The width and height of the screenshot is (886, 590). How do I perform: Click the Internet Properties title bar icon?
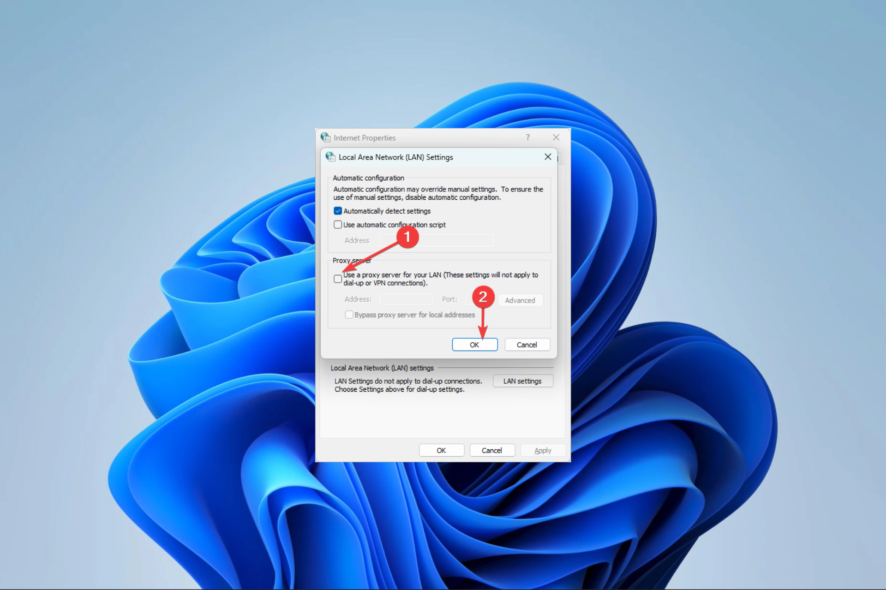click(326, 138)
